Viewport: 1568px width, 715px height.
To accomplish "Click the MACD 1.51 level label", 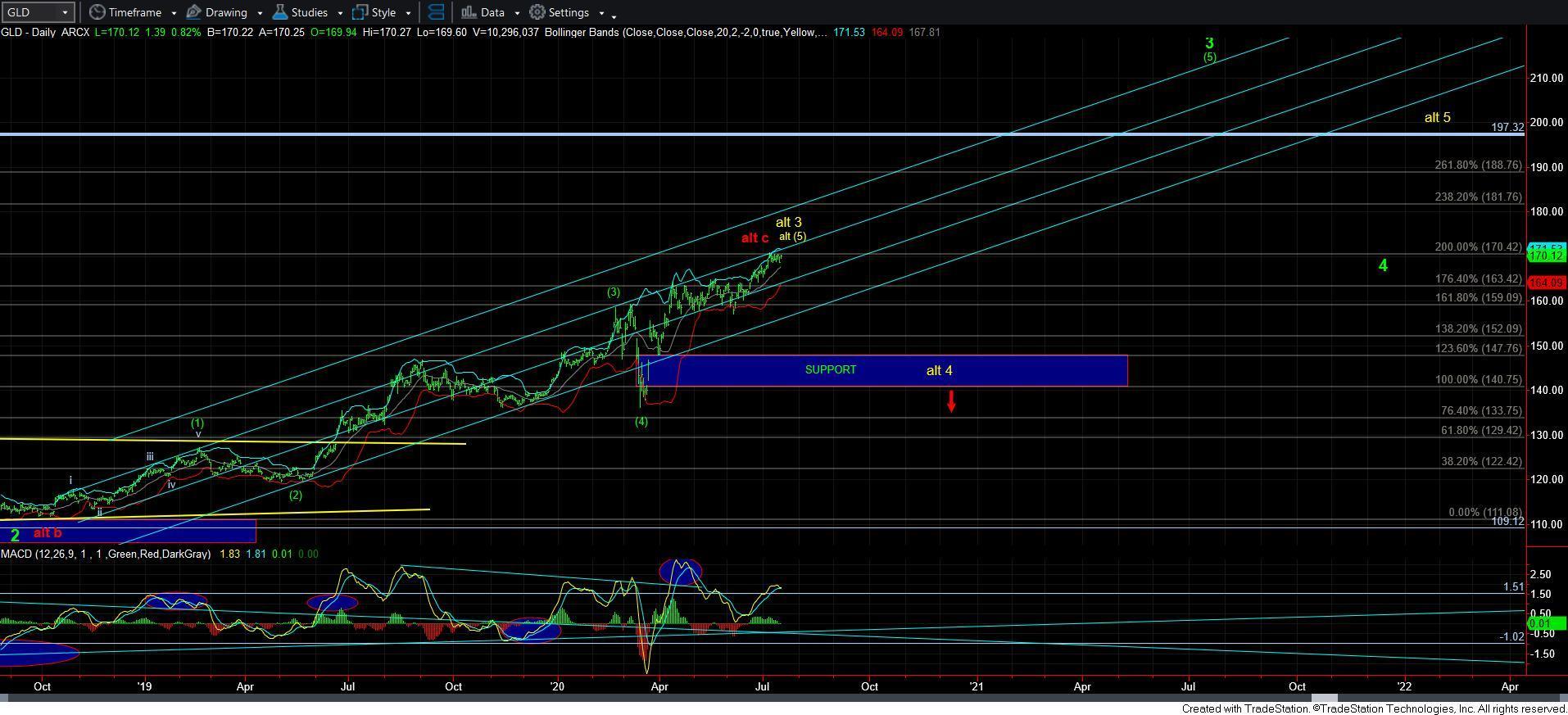I will click(1513, 587).
